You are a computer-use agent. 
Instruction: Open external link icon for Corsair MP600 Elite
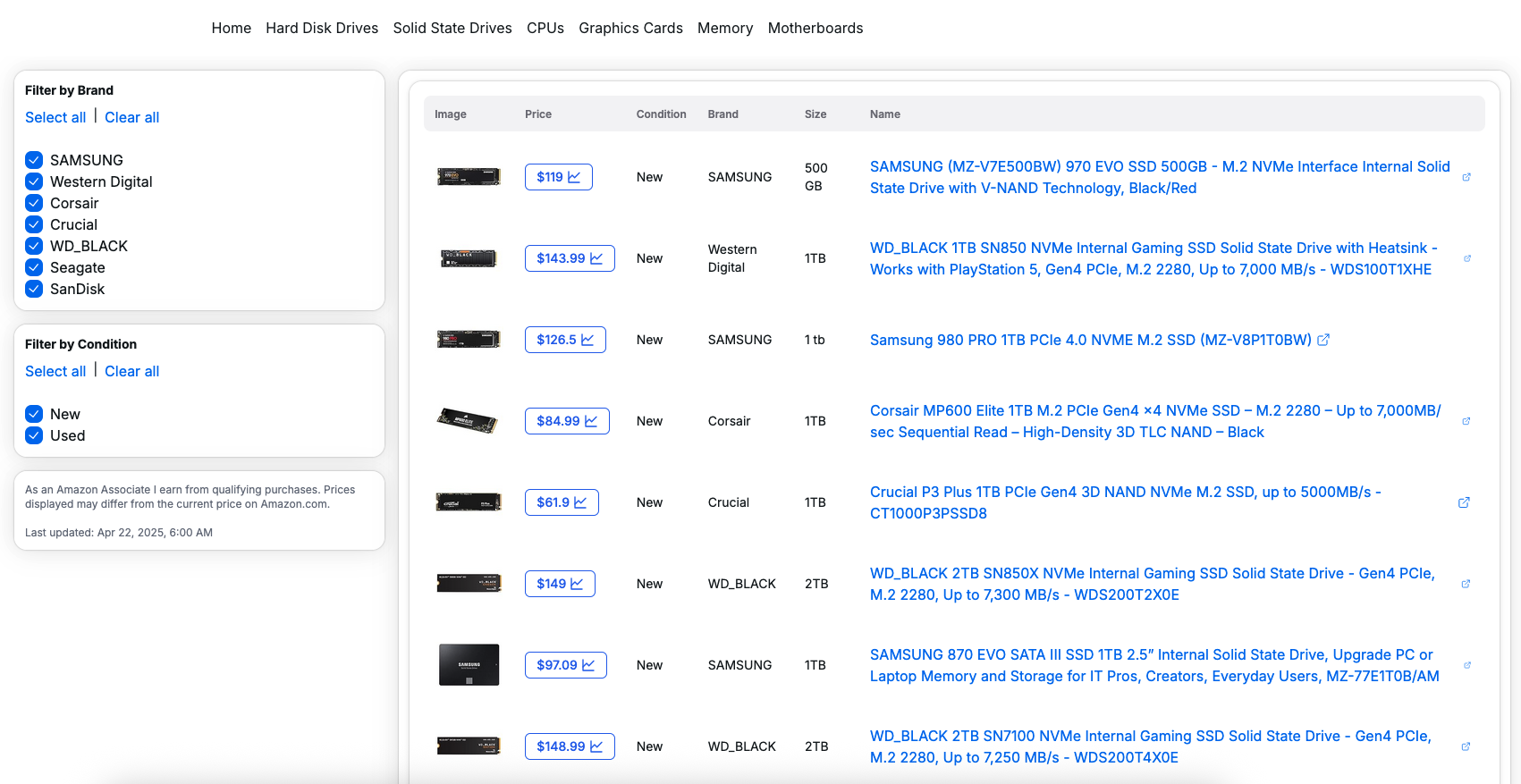point(1466,421)
